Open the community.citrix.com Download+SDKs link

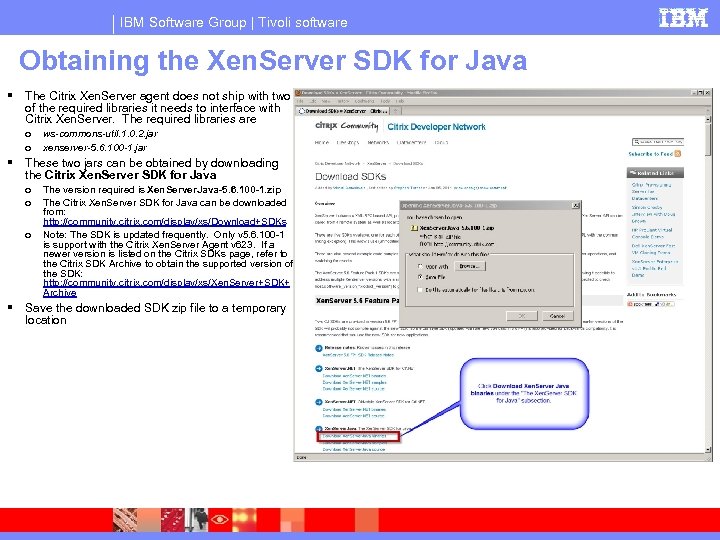point(165,222)
